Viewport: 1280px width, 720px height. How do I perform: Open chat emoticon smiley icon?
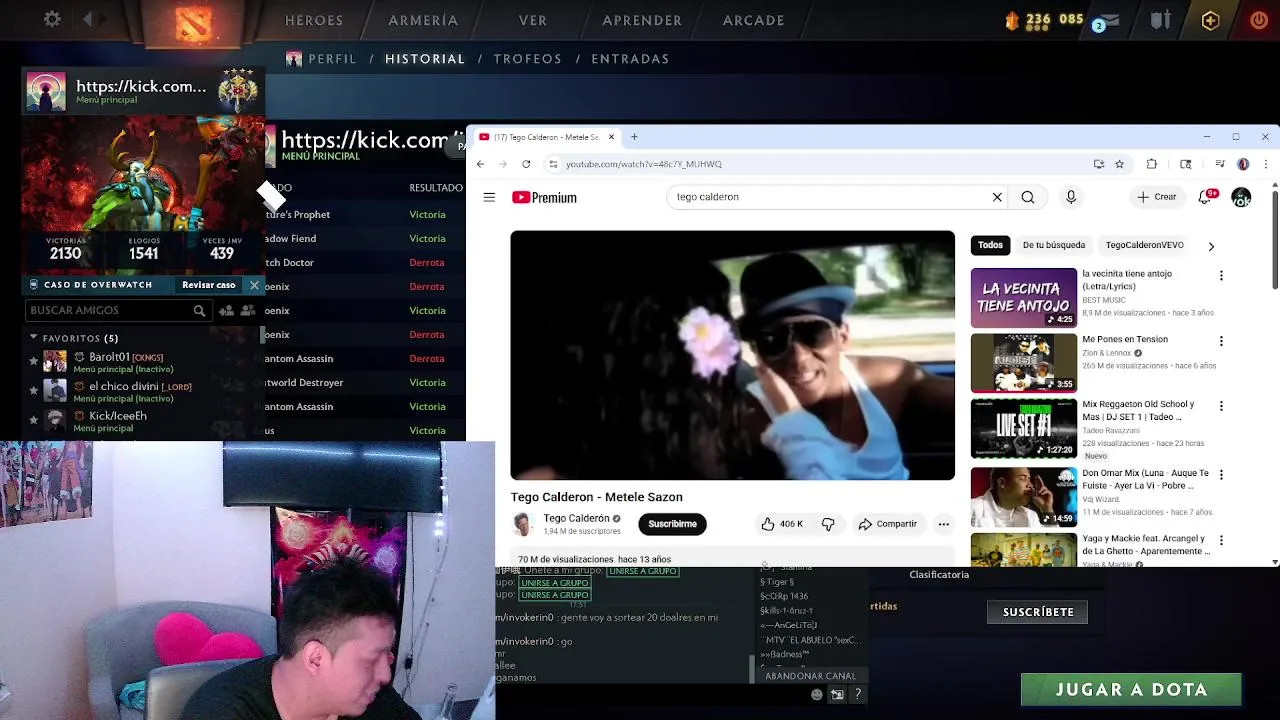click(x=817, y=694)
